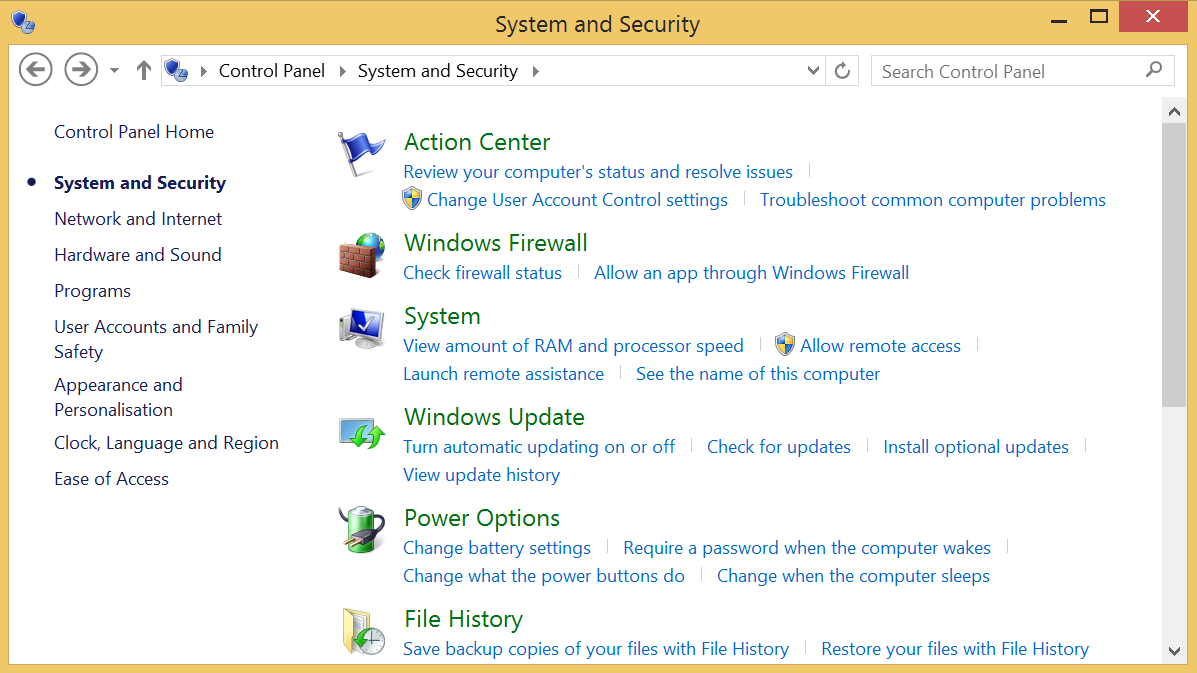Click the Control Panel icon in address bar
The width and height of the screenshot is (1197, 673).
click(176, 71)
